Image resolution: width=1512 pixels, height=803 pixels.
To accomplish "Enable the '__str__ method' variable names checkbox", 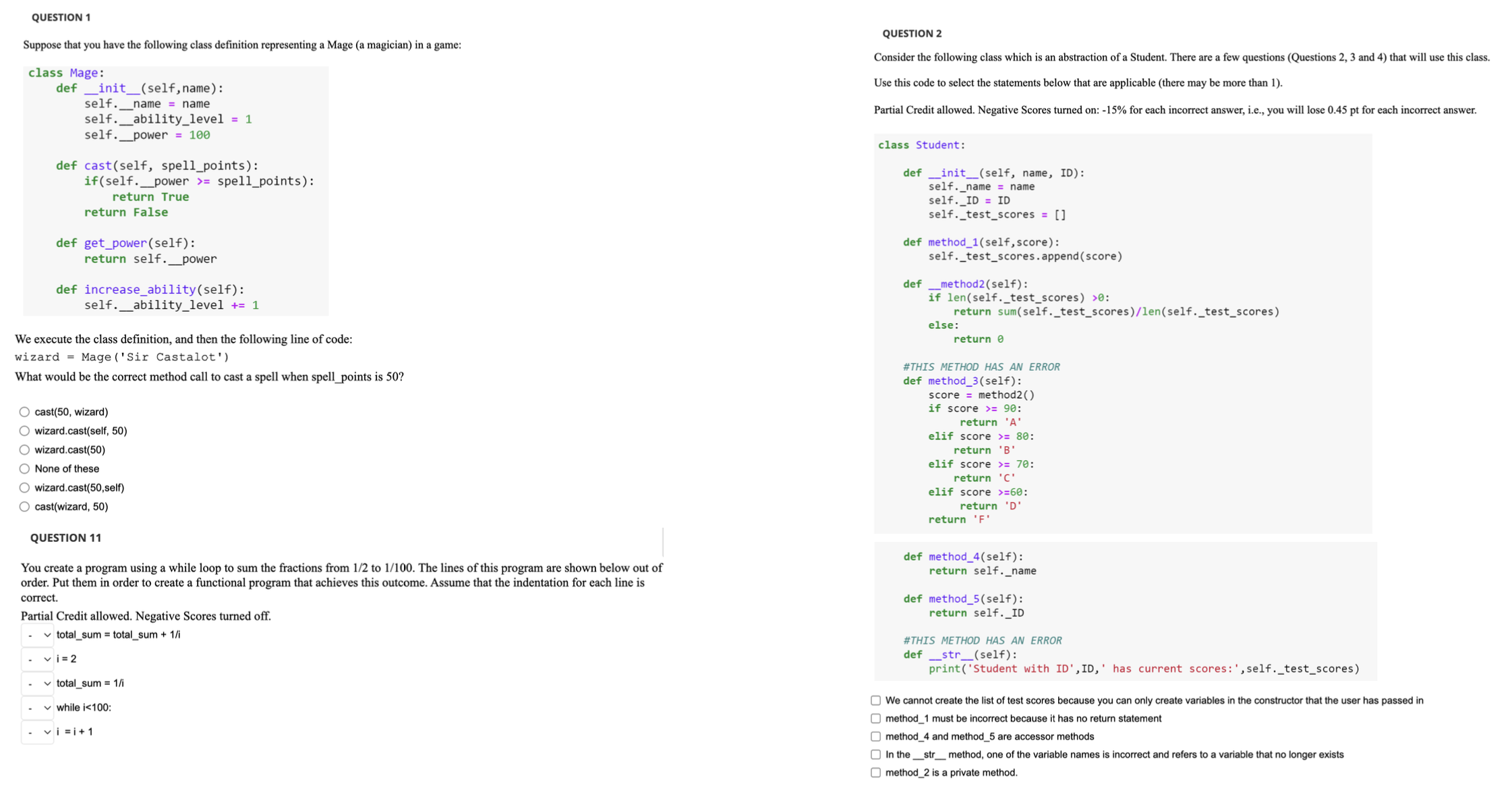I will pyautogui.click(x=875, y=754).
